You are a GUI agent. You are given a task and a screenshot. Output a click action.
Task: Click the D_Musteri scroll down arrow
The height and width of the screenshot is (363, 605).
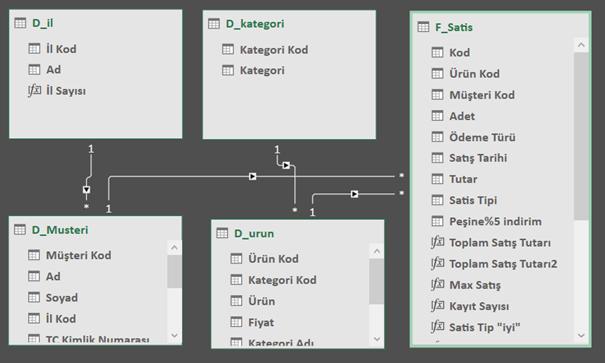coord(174,335)
